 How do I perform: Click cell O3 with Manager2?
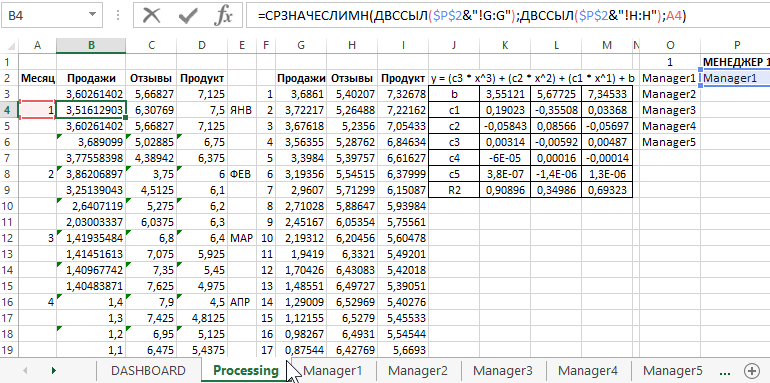pyautogui.click(x=670, y=94)
